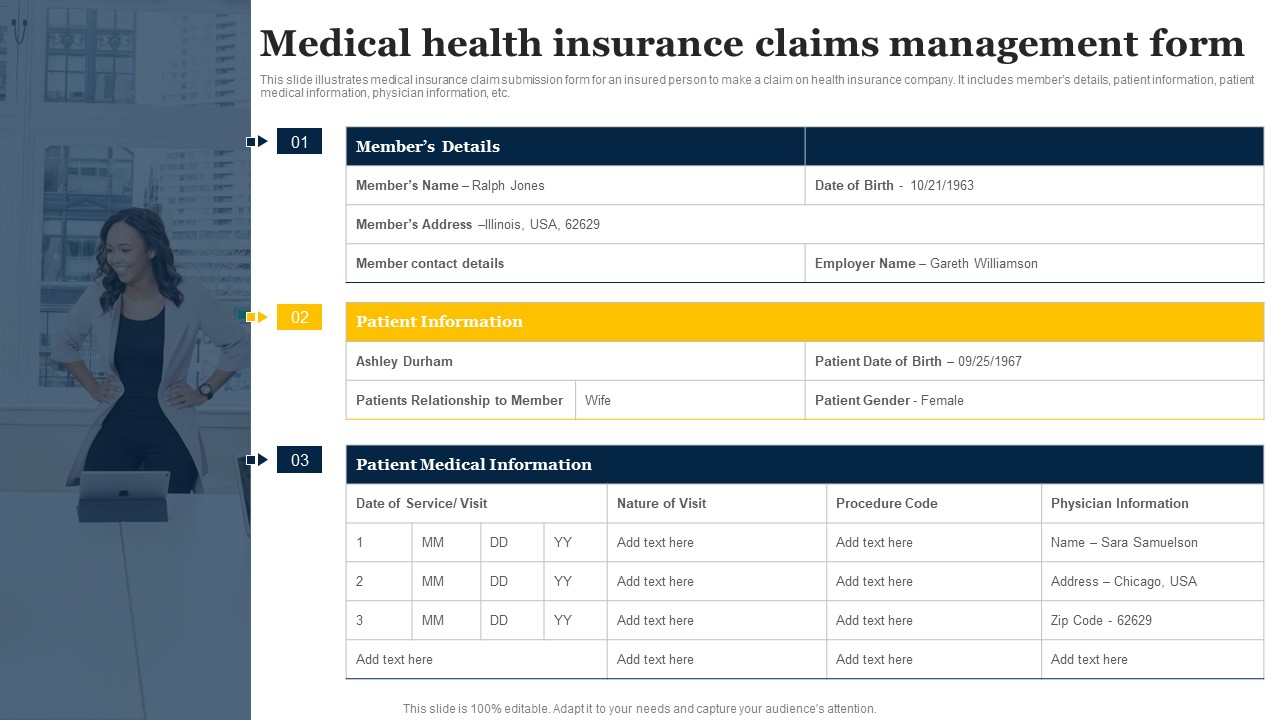Select the Address Chicago, USA cell

(1152, 581)
